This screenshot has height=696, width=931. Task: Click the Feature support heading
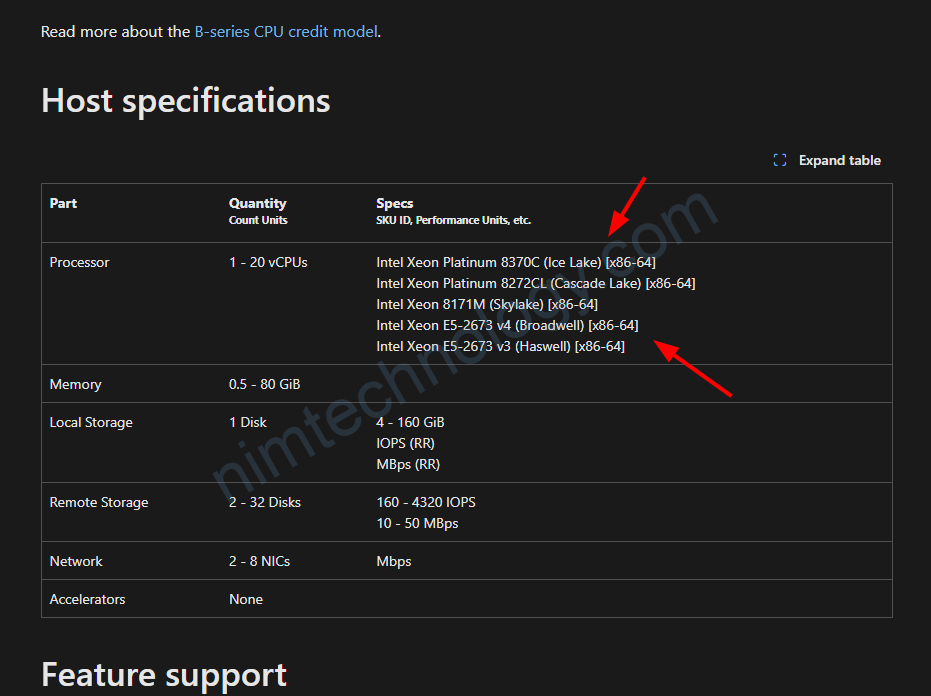point(164,674)
